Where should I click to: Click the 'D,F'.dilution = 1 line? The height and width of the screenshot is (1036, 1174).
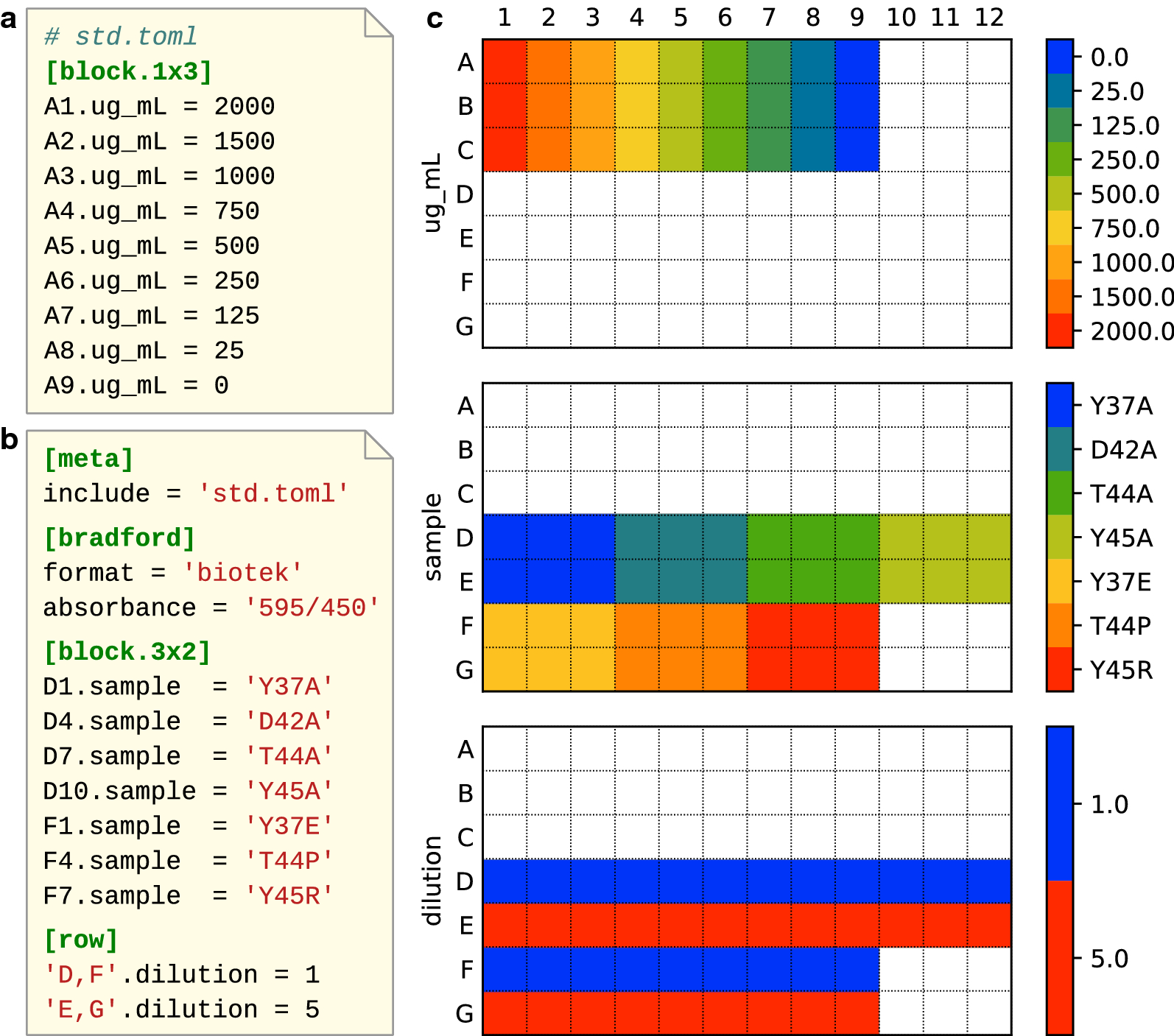[x=181, y=974]
